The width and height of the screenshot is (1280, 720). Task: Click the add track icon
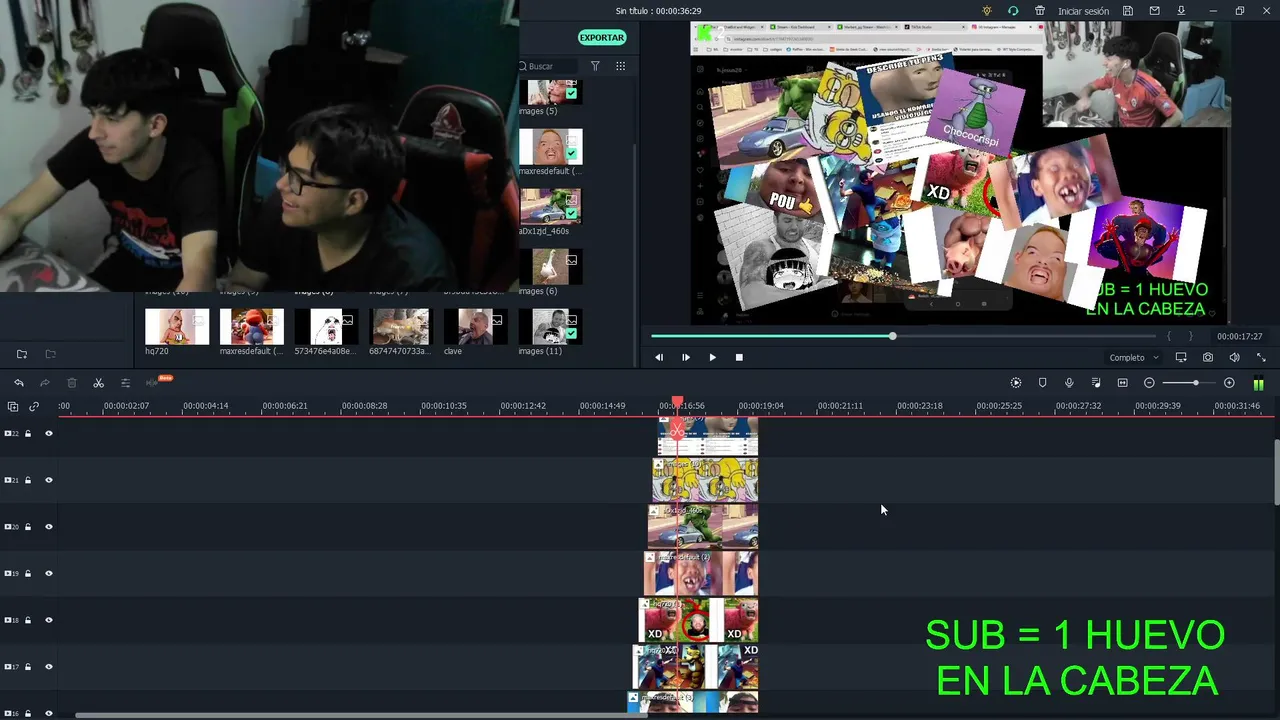(x=13, y=407)
